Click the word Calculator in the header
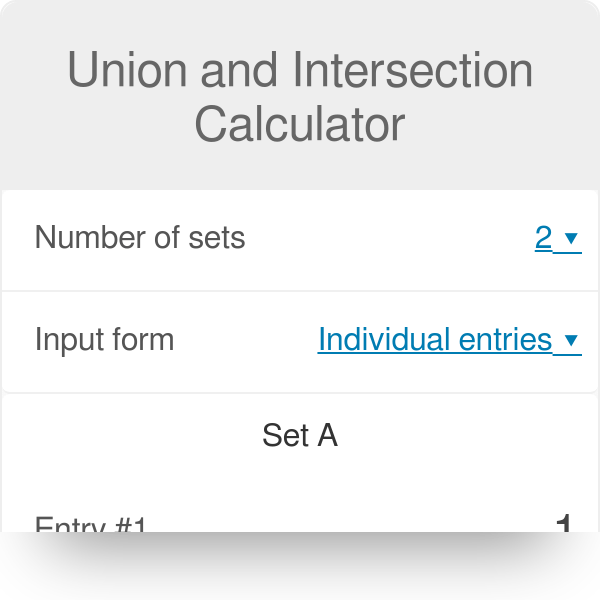The width and height of the screenshot is (600, 600). click(300, 125)
